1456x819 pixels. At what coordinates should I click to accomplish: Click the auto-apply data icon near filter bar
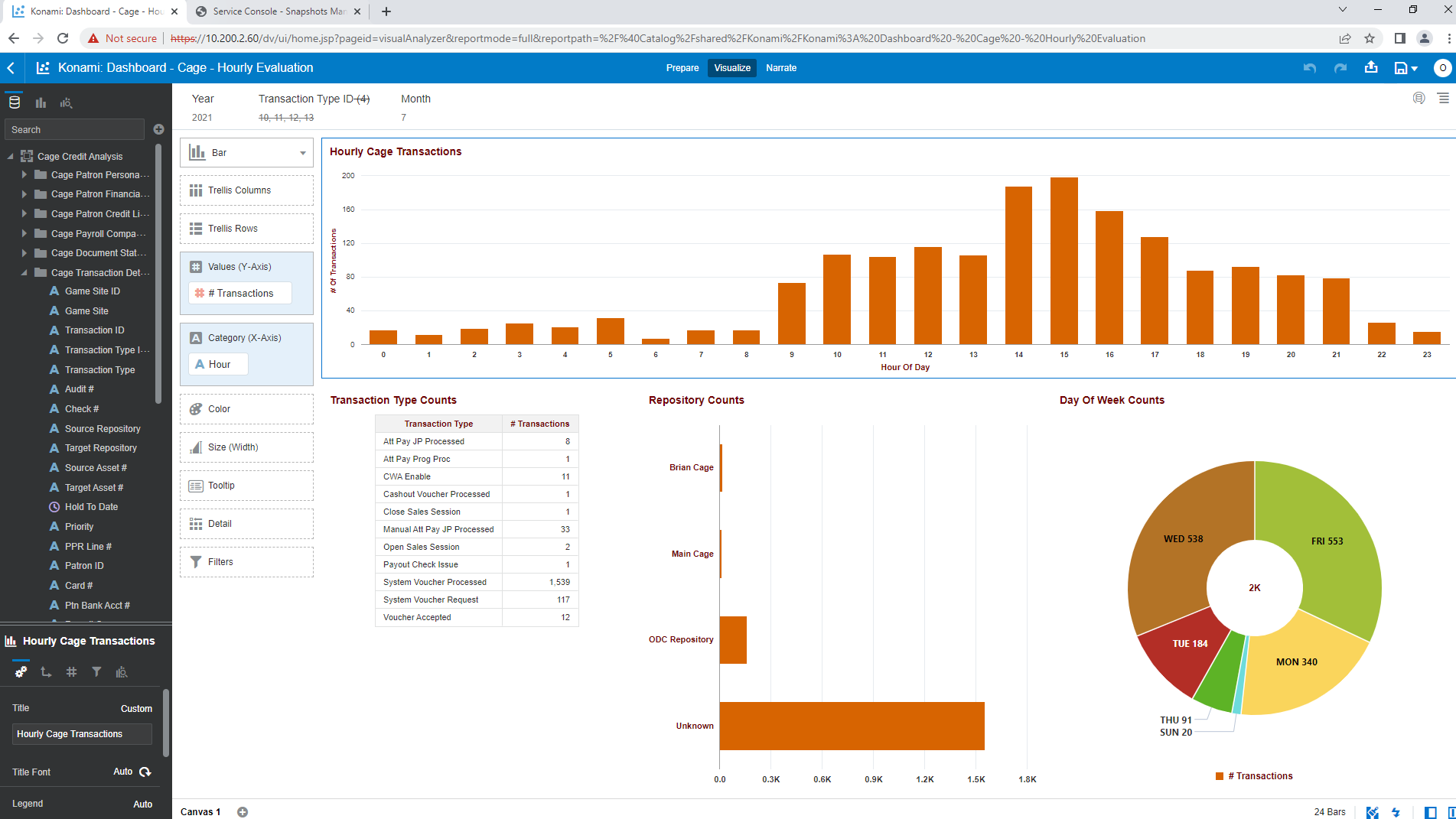tap(1419, 98)
